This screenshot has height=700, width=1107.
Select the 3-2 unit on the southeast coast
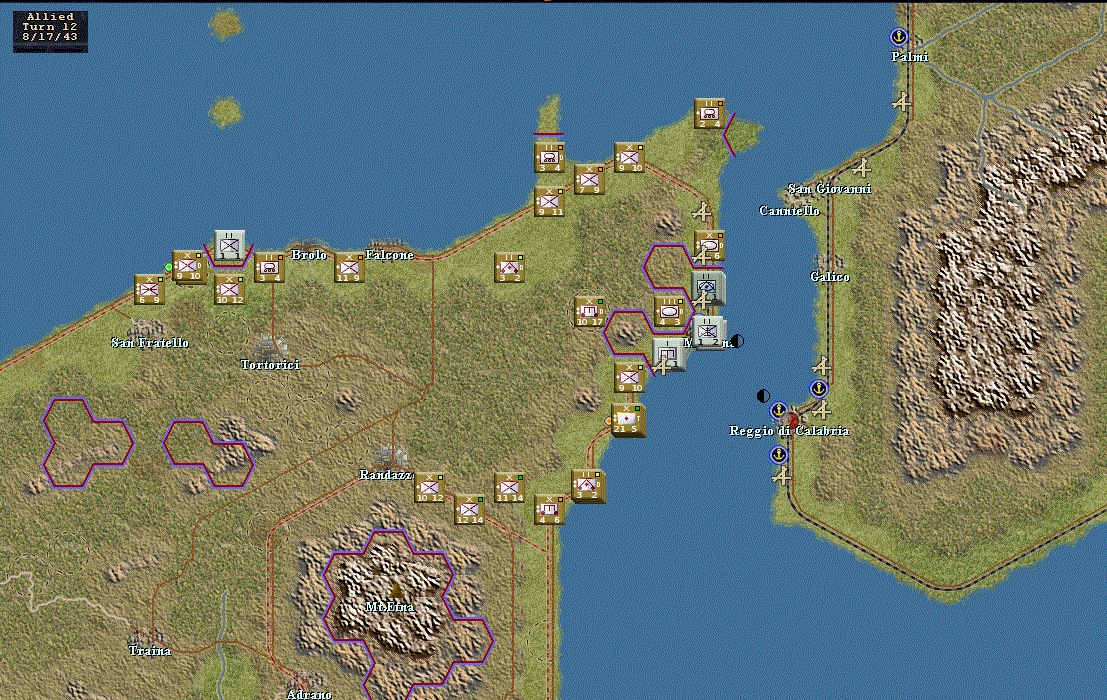coord(588,485)
